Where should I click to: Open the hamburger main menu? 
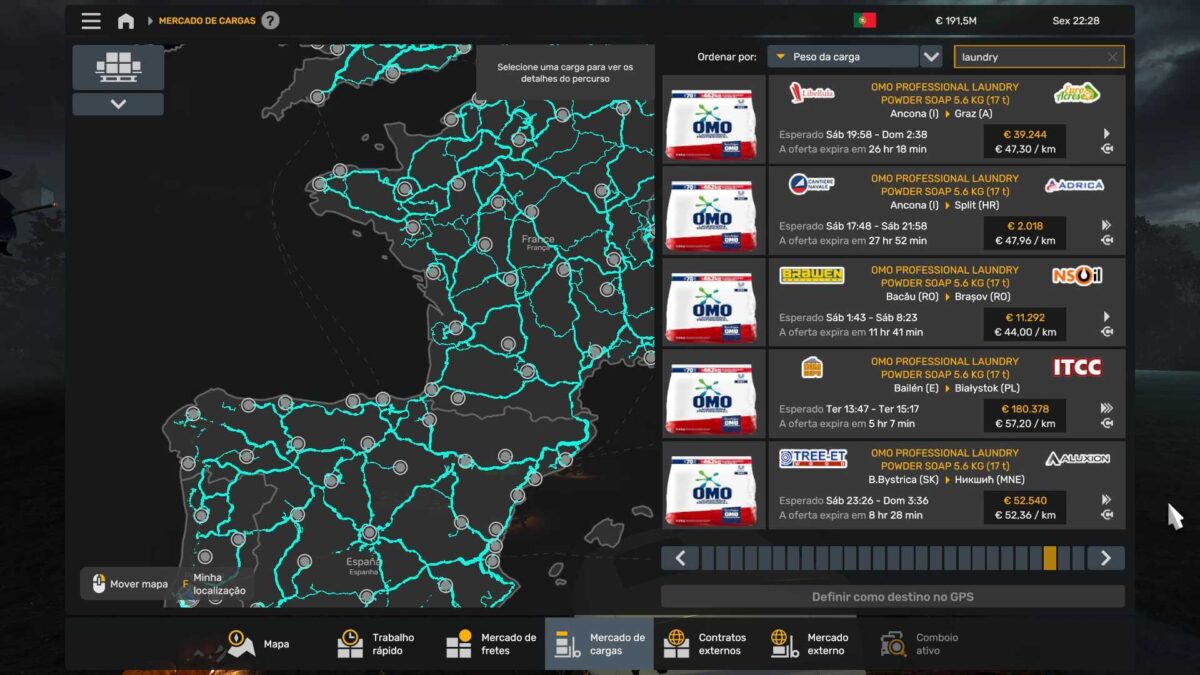click(91, 21)
